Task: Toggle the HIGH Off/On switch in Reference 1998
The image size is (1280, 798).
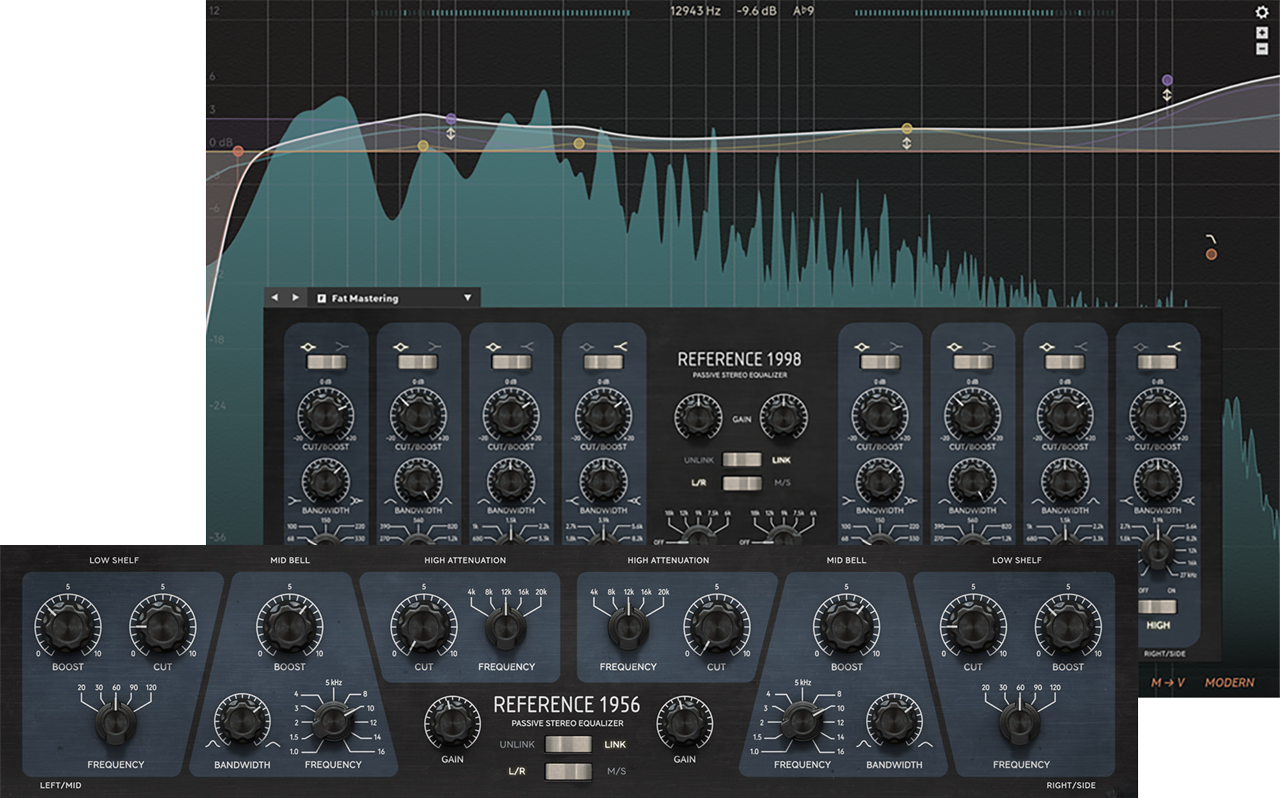Action: click(x=1157, y=605)
